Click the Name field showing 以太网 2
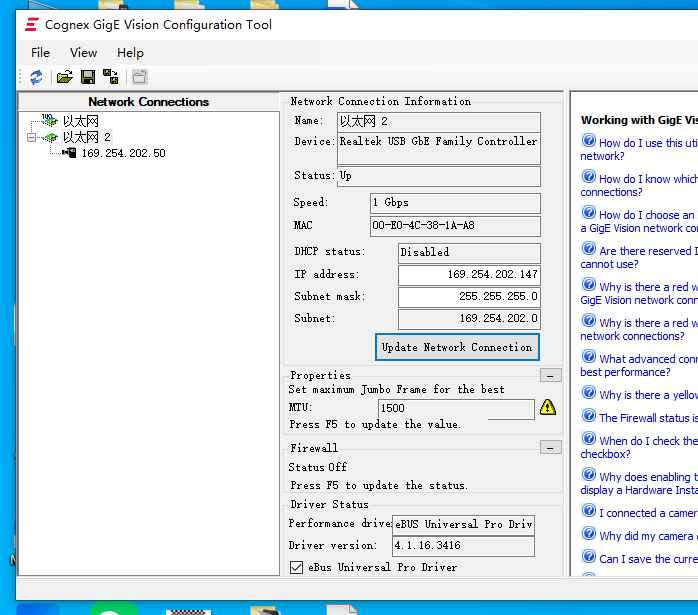The image size is (698, 615). [439, 121]
